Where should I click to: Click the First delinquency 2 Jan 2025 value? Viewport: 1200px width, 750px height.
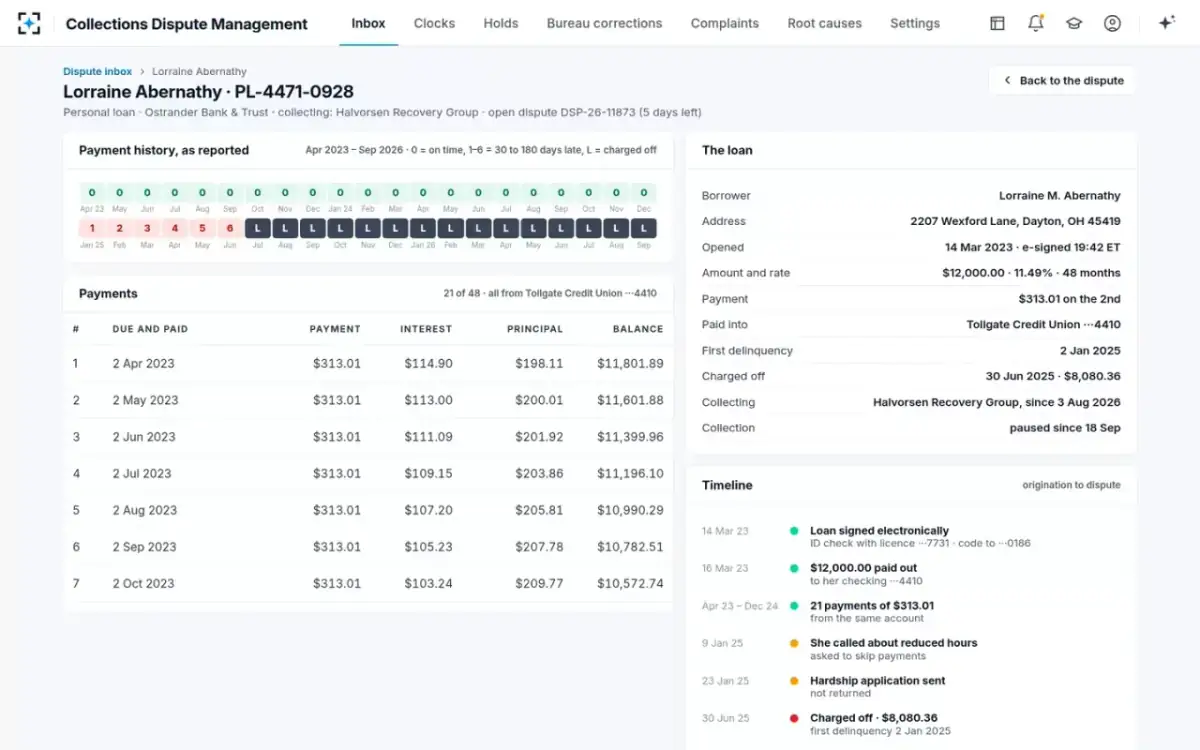point(1090,351)
